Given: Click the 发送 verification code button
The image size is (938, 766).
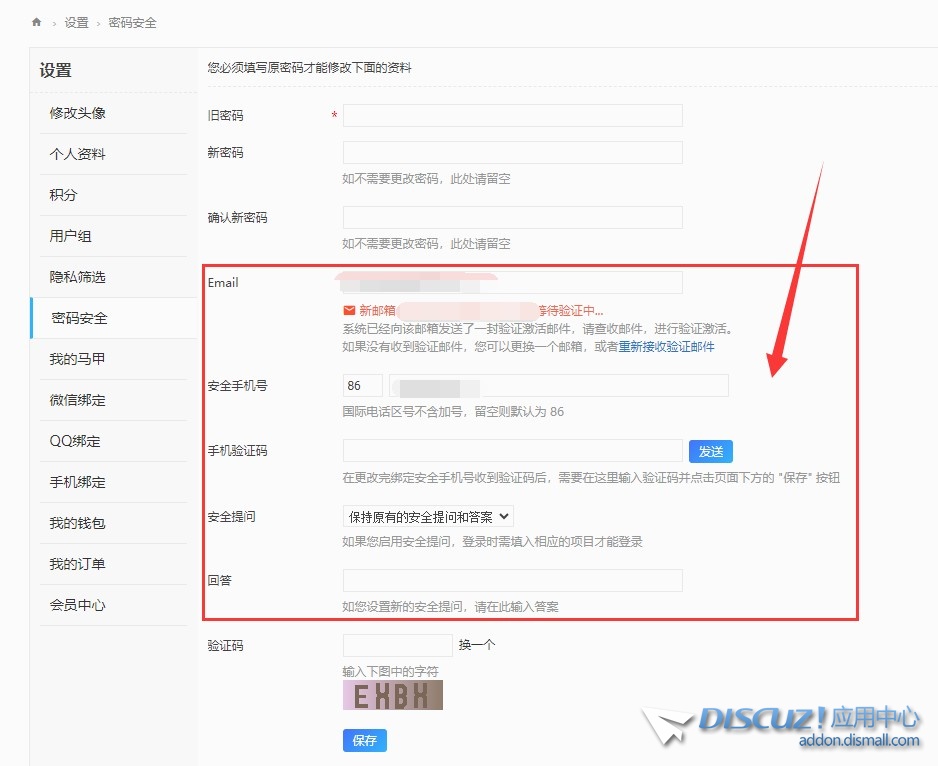Looking at the screenshot, I should click(x=710, y=451).
